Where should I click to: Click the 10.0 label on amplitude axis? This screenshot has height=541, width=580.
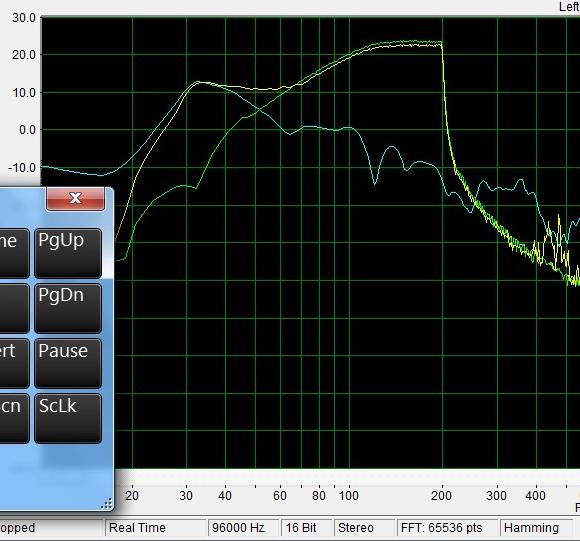(24, 92)
